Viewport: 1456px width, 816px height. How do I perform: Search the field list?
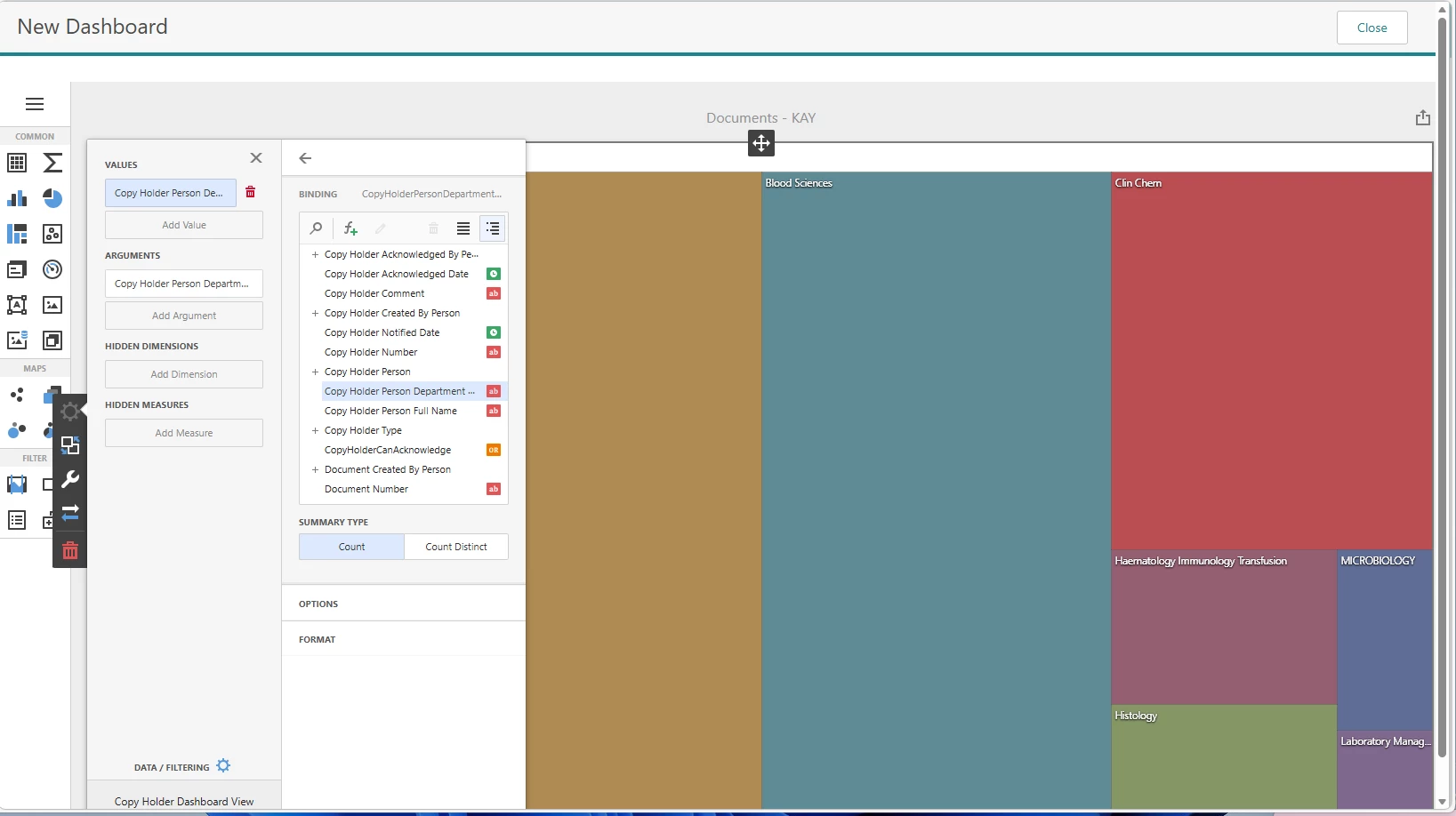(x=316, y=228)
